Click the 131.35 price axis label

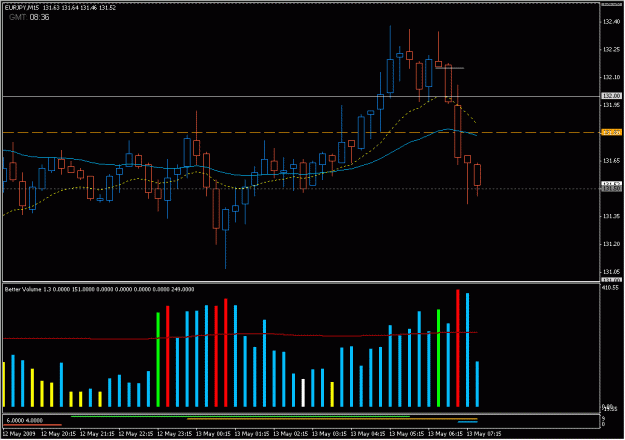click(x=612, y=216)
